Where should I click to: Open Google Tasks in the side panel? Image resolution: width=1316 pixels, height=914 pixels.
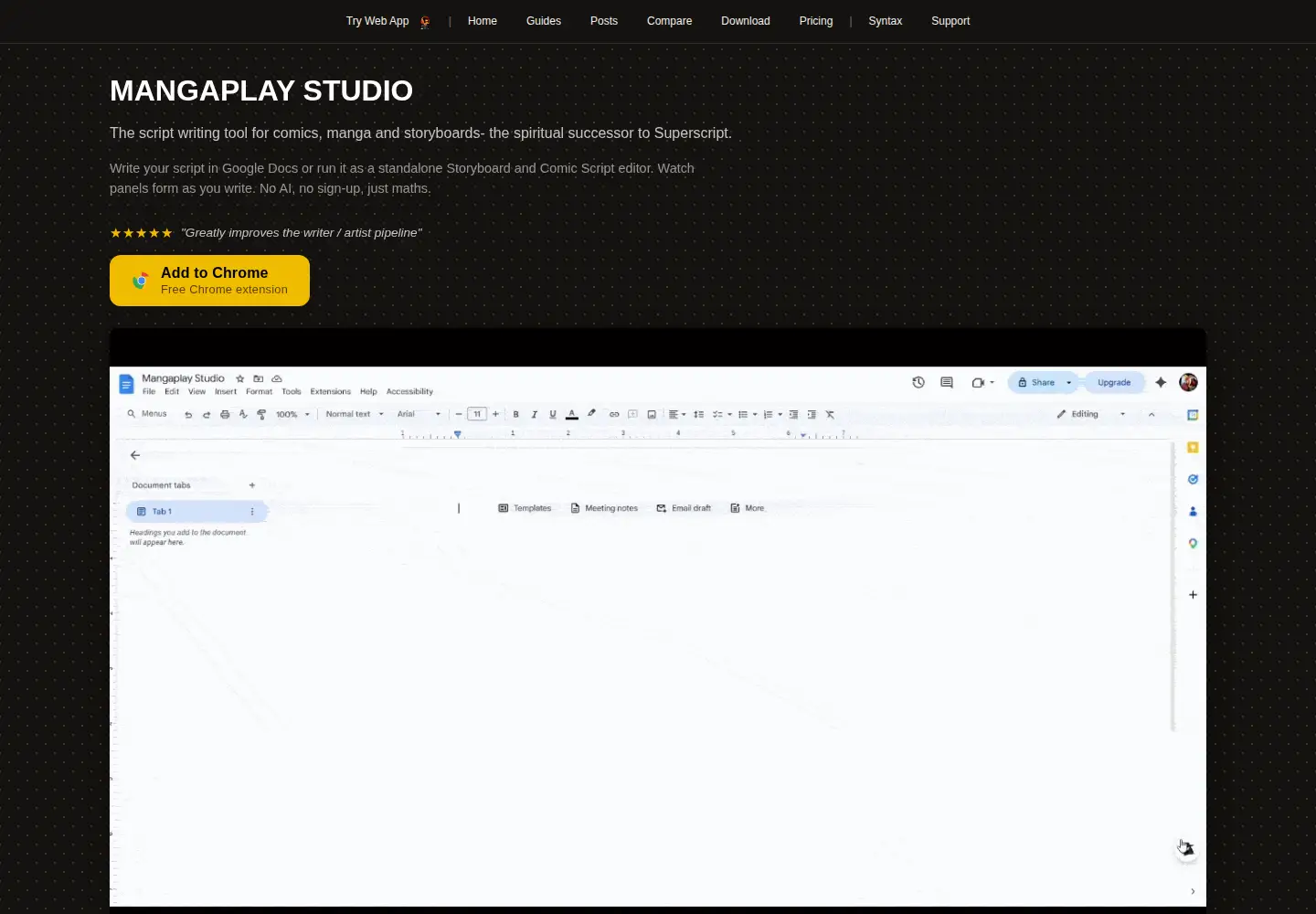tap(1193, 479)
